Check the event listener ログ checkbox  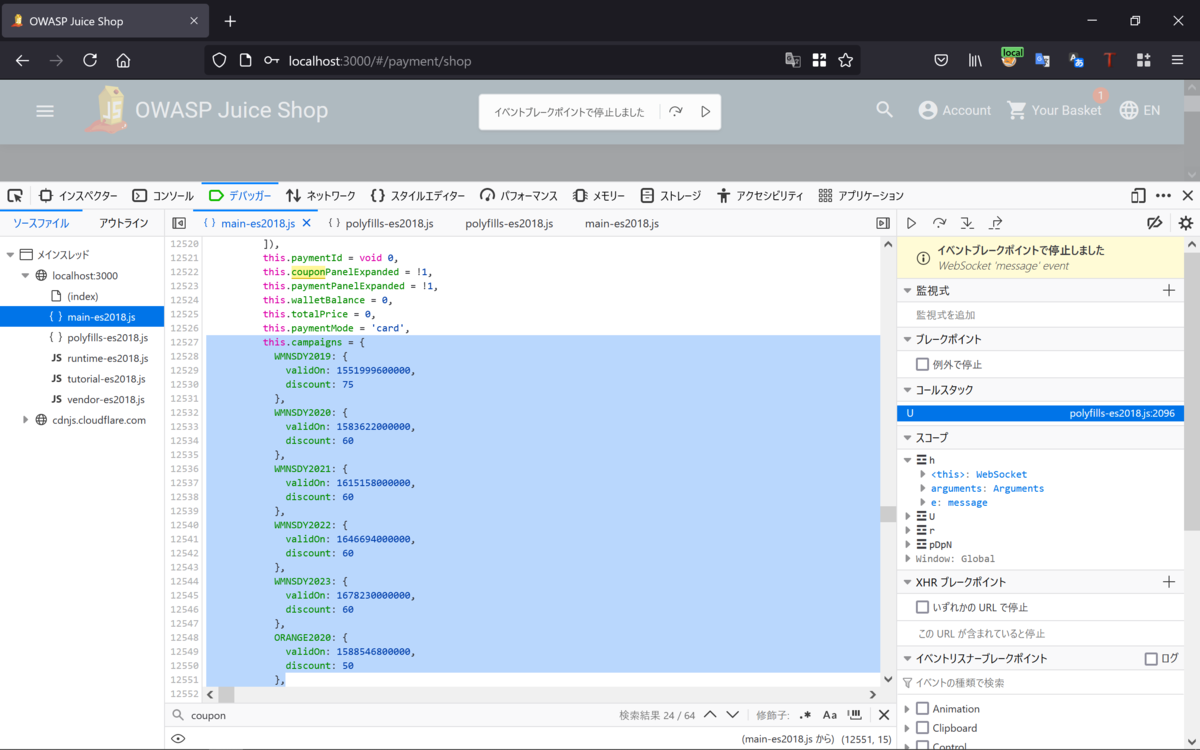click(x=1151, y=659)
